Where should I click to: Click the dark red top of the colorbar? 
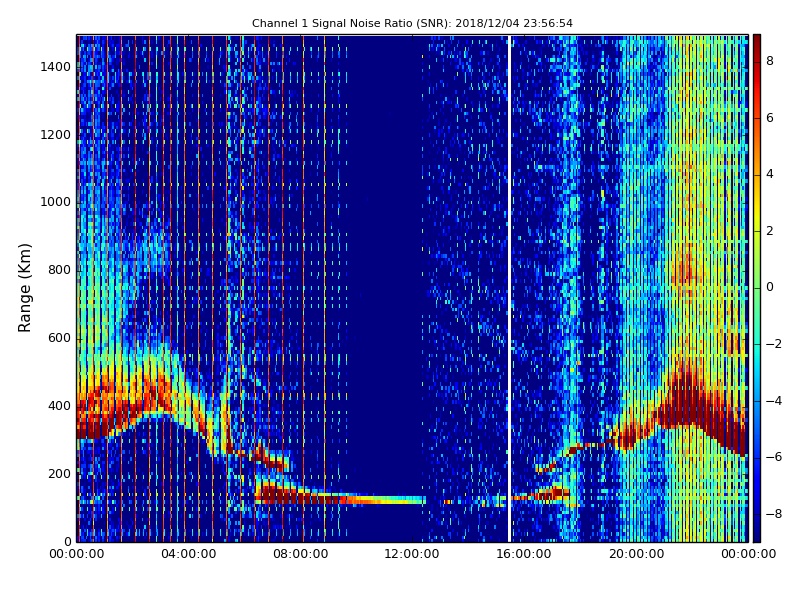tap(757, 43)
